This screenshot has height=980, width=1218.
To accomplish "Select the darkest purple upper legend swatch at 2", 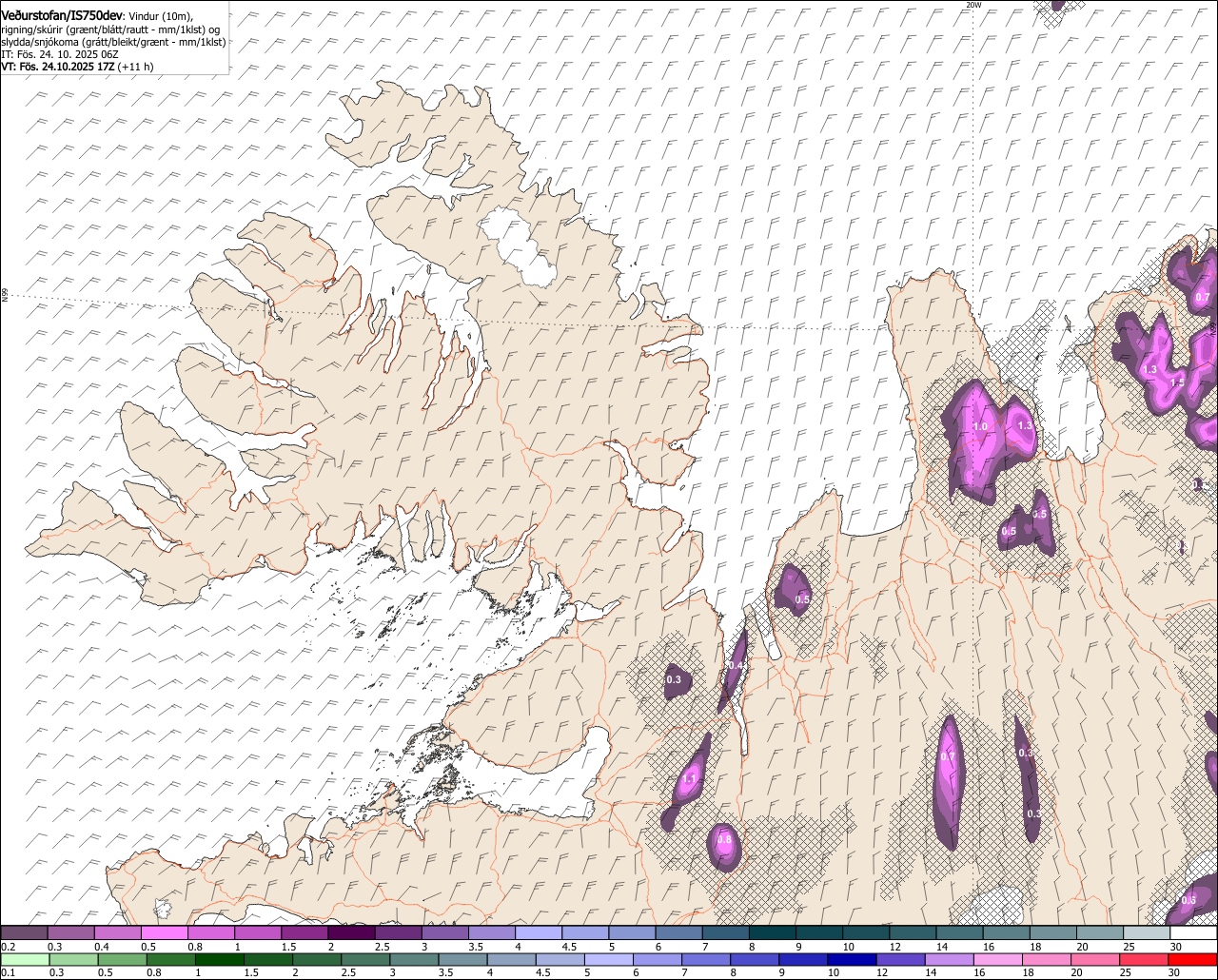I will click(351, 933).
